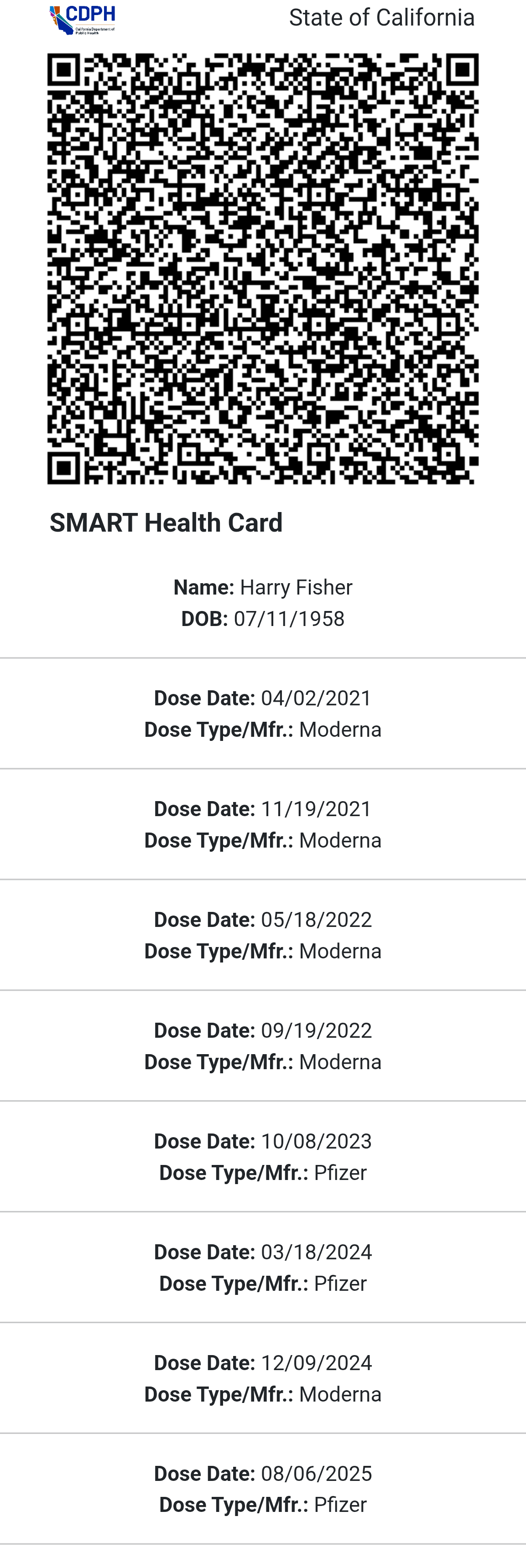526x1568 pixels.
Task: Click the Pfizer label under 03/18/2024
Action: click(340, 1284)
